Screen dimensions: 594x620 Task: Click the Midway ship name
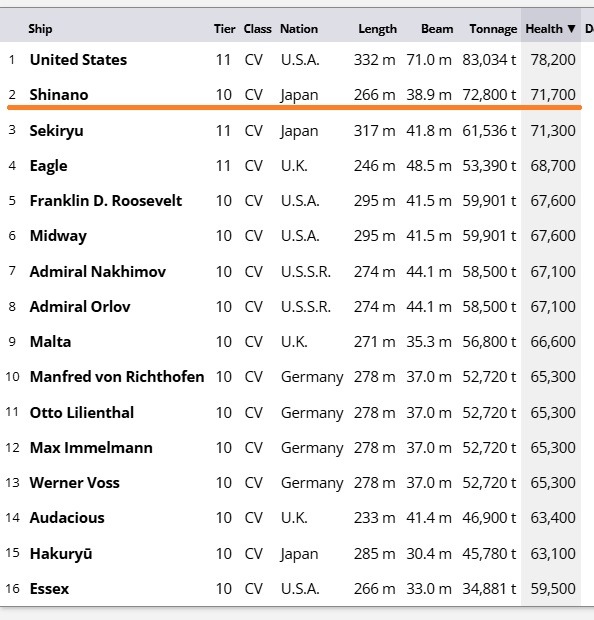58,236
